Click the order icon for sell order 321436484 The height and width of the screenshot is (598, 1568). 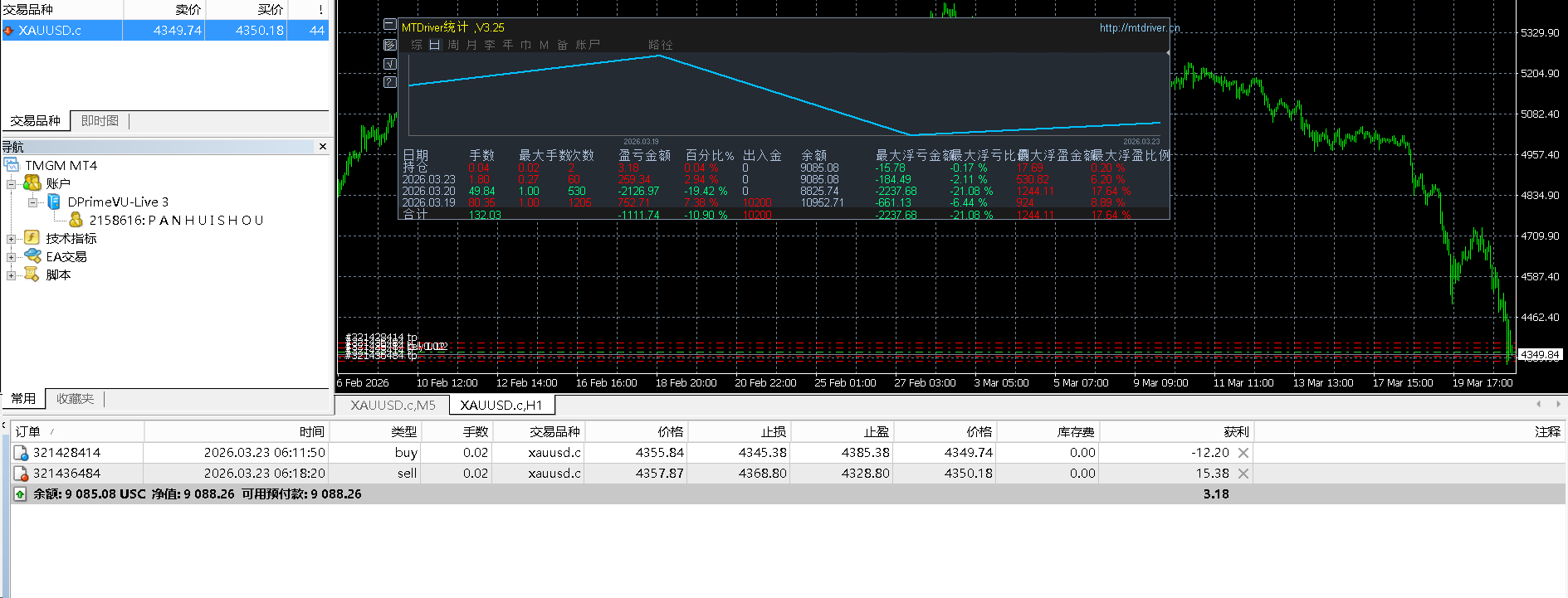click(22, 474)
